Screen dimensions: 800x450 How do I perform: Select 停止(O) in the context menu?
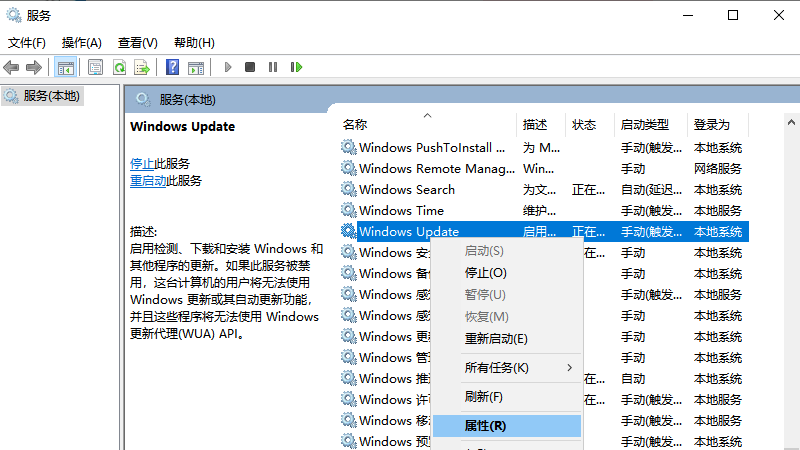(x=486, y=272)
